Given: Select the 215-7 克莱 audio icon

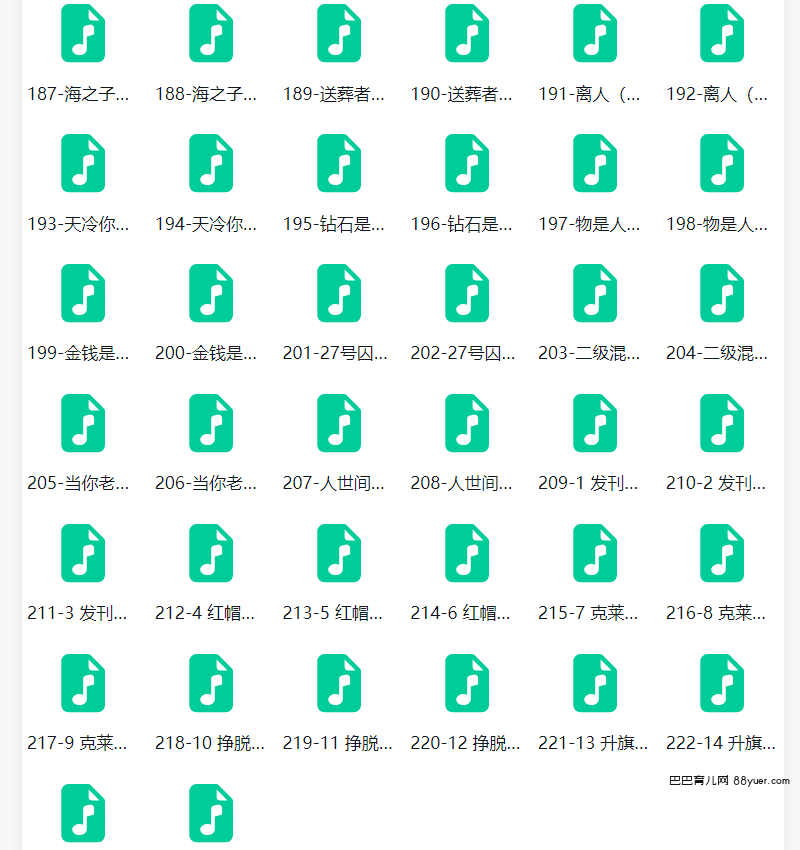Looking at the screenshot, I should [x=595, y=553].
